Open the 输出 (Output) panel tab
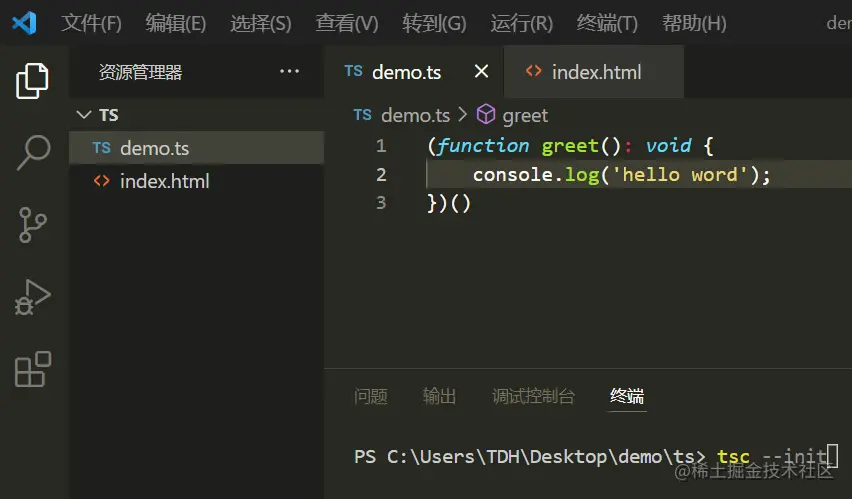Viewport: 852px width, 499px height. [439, 396]
